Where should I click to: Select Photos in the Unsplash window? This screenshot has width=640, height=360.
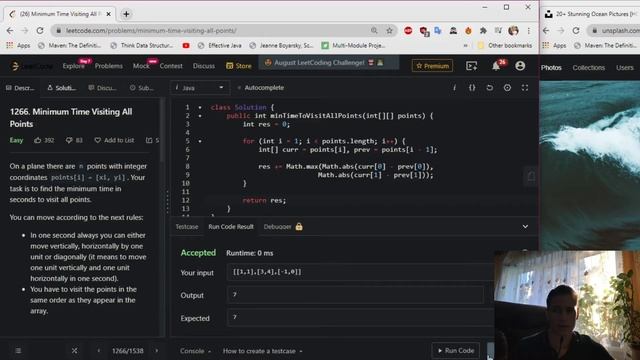click(x=551, y=68)
